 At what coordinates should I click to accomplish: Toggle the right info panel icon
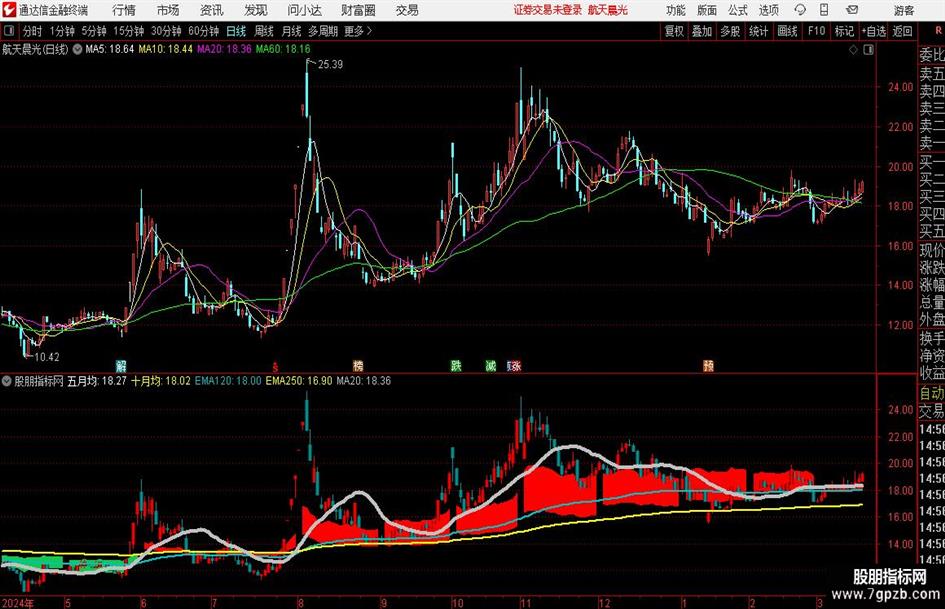[x=868, y=50]
